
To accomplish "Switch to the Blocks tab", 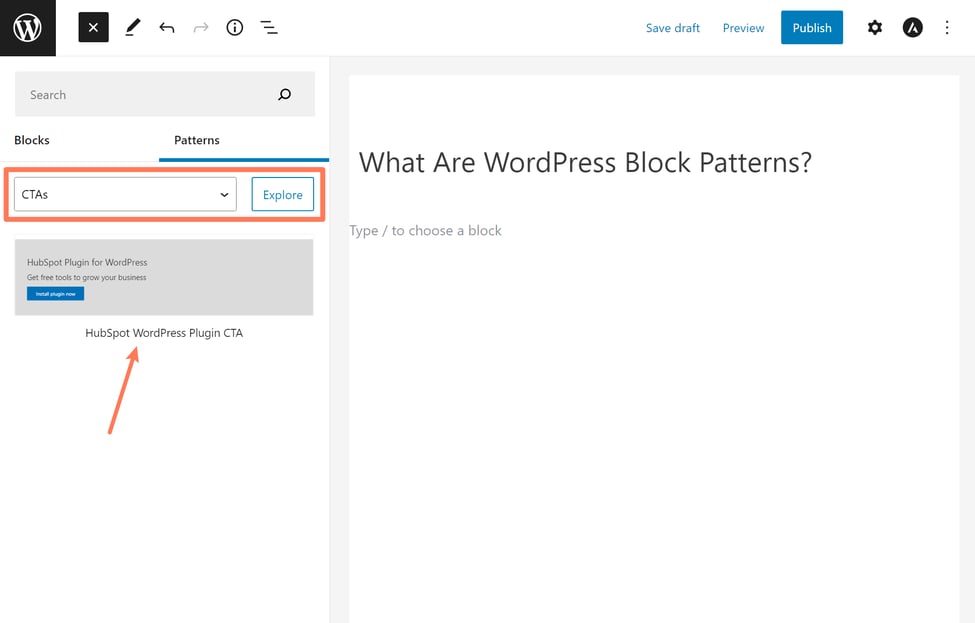I will pos(32,140).
